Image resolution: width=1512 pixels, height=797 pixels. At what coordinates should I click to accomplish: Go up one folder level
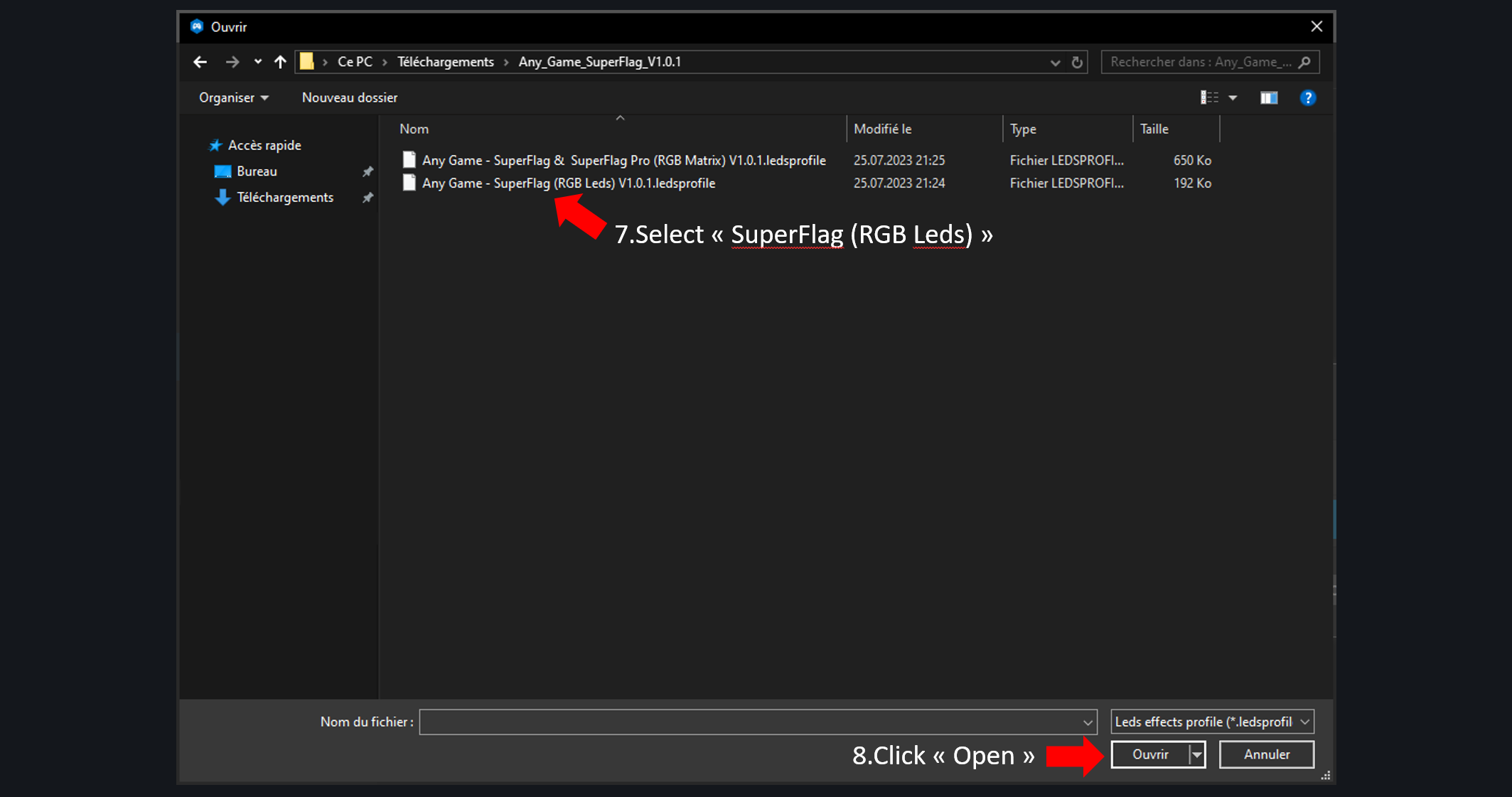tap(280, 62)
